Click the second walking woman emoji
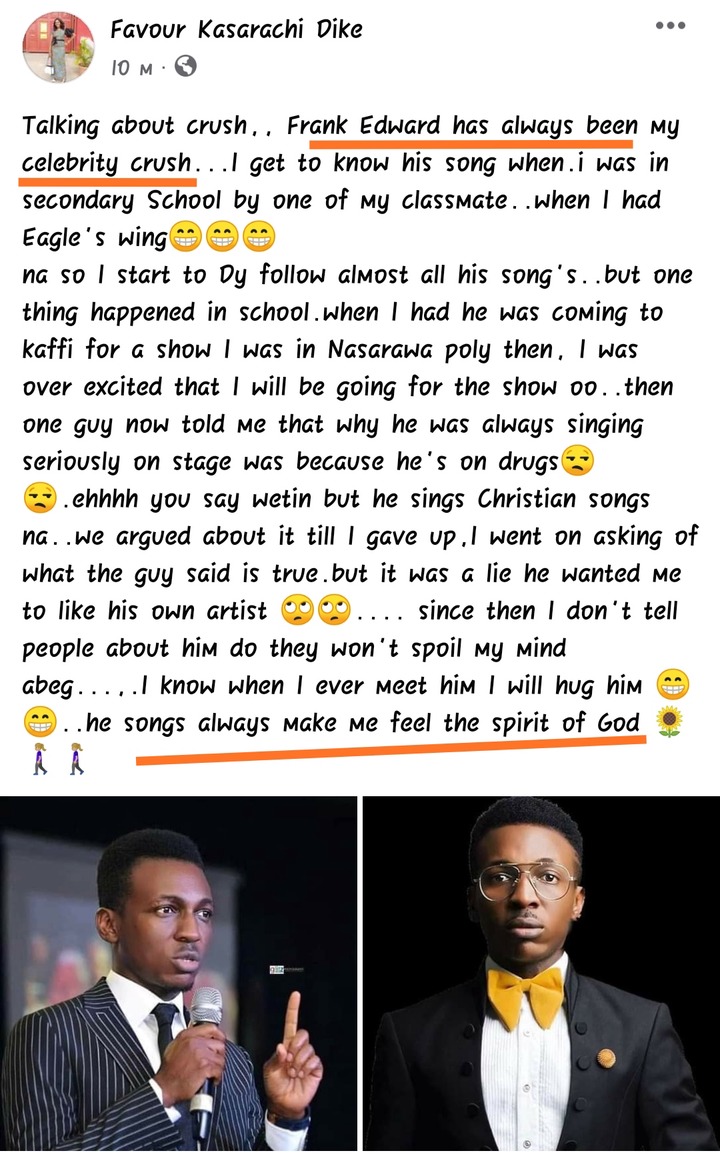 click(76, 759)
